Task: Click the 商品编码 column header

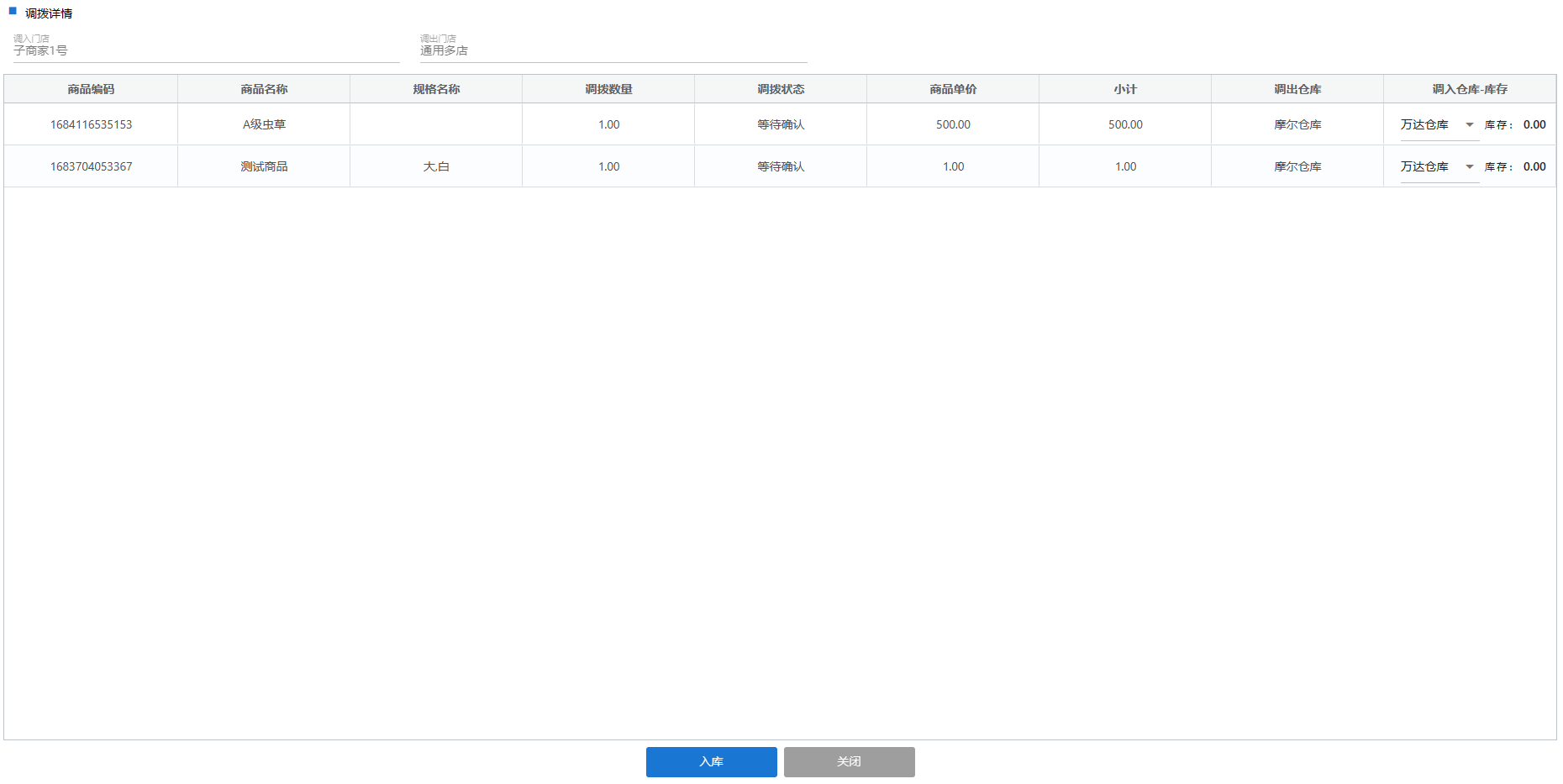Action: tap(91, 89)
